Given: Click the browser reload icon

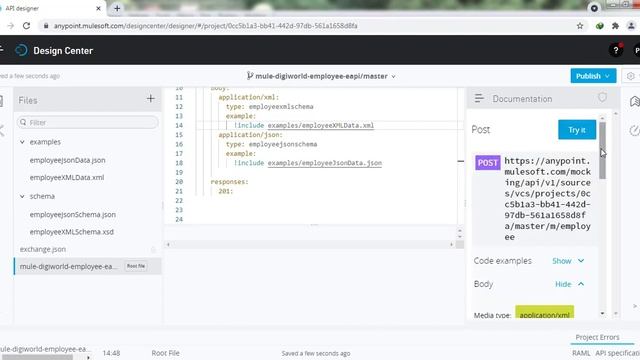Looking at the screenshot, I should click(27, 26).
